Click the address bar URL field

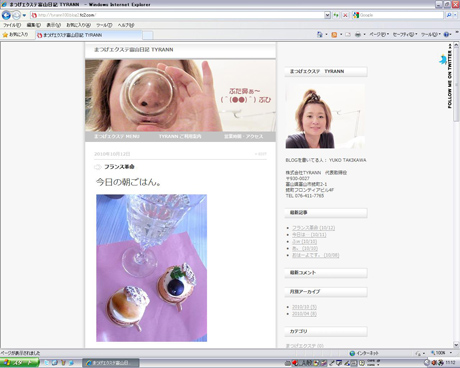(x=177, y=15)
